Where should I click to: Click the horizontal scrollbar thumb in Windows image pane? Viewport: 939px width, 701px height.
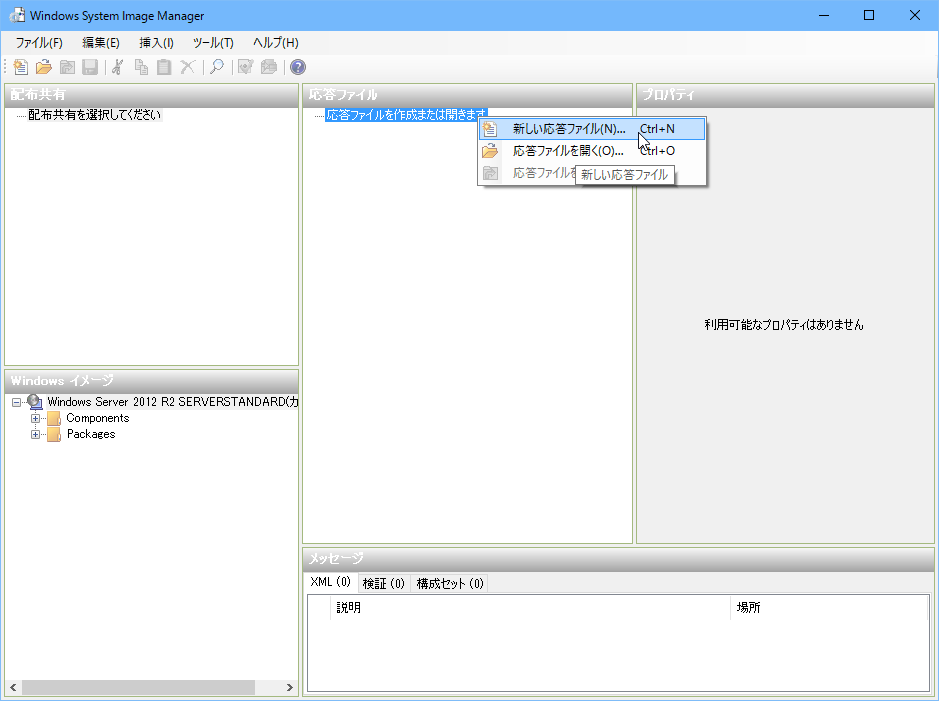coord(138,687)
